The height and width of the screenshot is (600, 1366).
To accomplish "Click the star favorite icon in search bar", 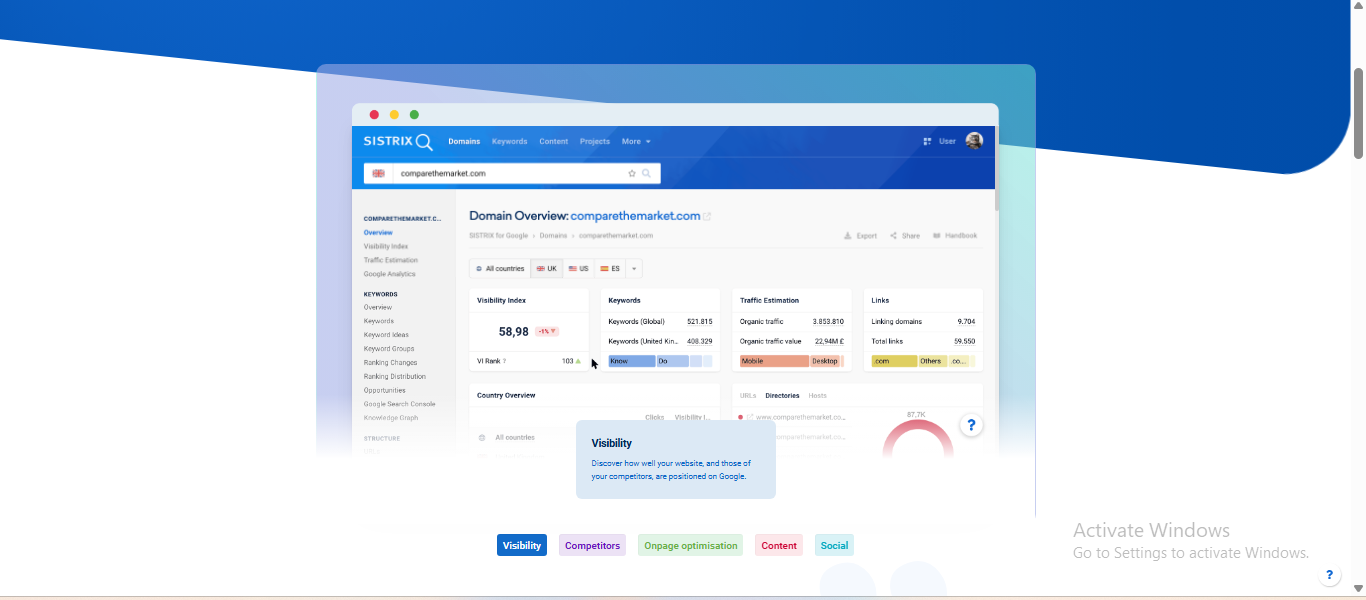I will [x=632, y=173].
